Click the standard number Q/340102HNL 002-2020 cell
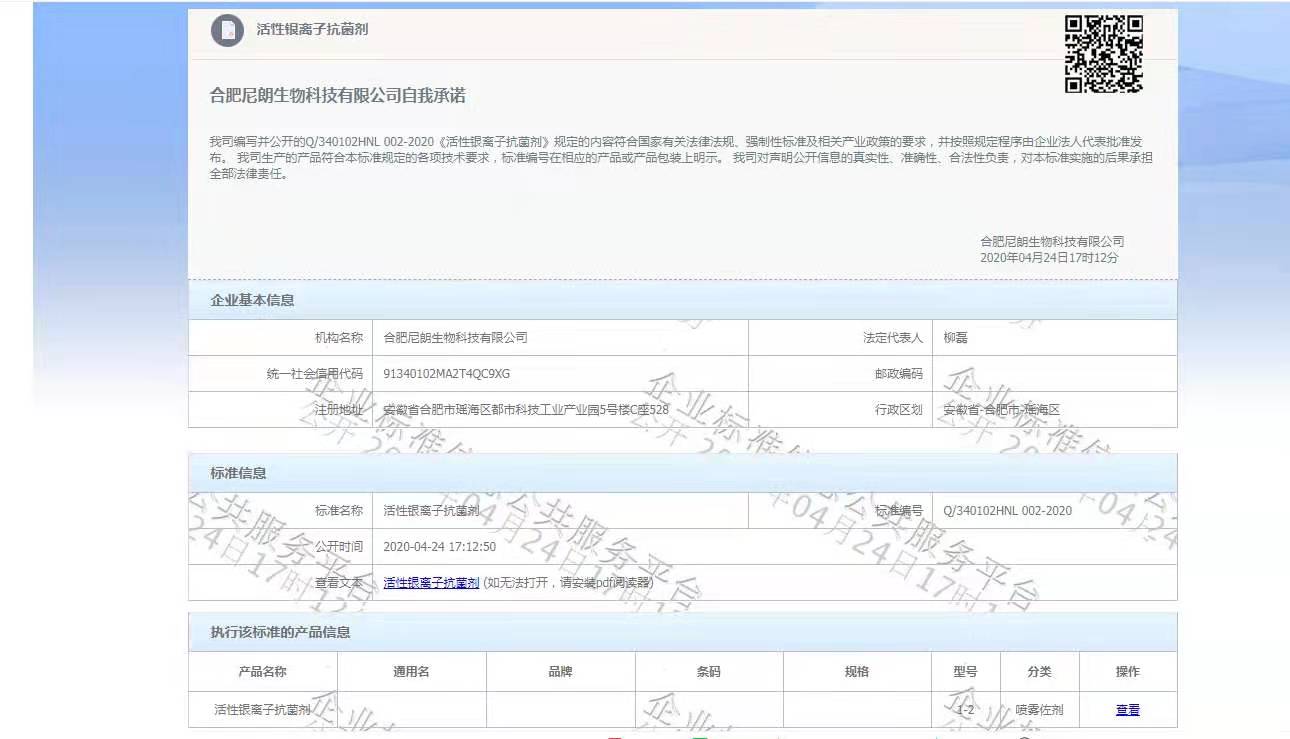The image size is (1290, 739). click(x=1007, y=511)
